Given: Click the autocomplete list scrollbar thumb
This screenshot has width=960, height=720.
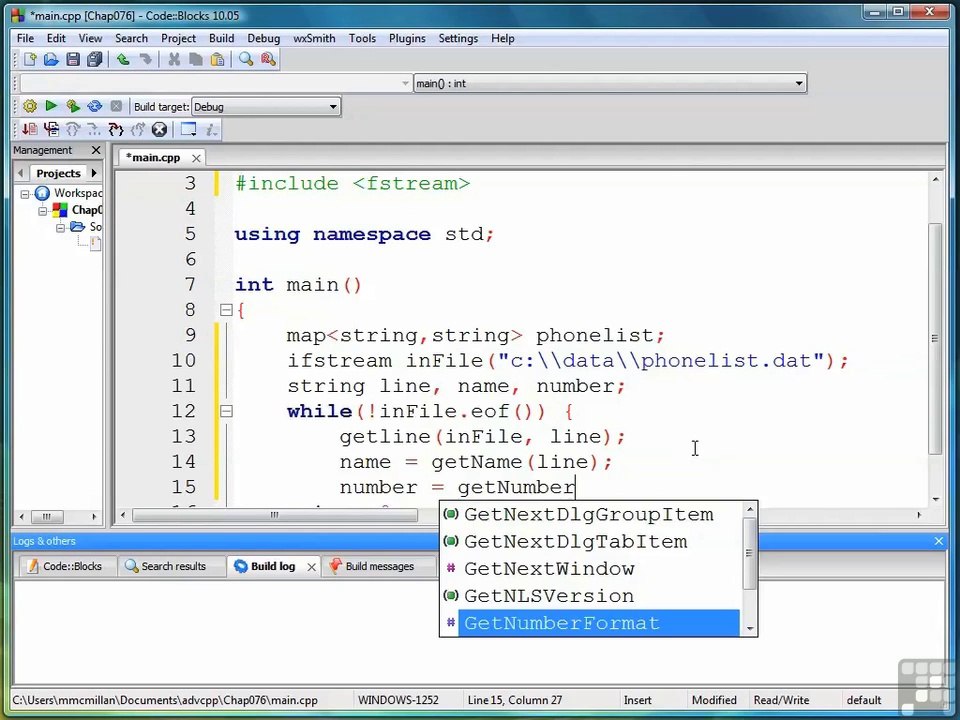Looking at the screenshot, I should point(749,553).
